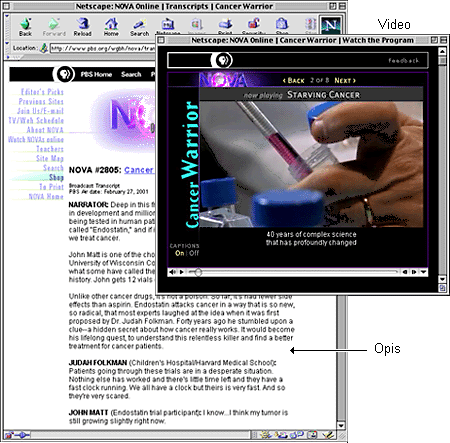Open Join Us/E-mail sidebar link
The width and height of the screenshot is (450, 443).
pos(40,111)
